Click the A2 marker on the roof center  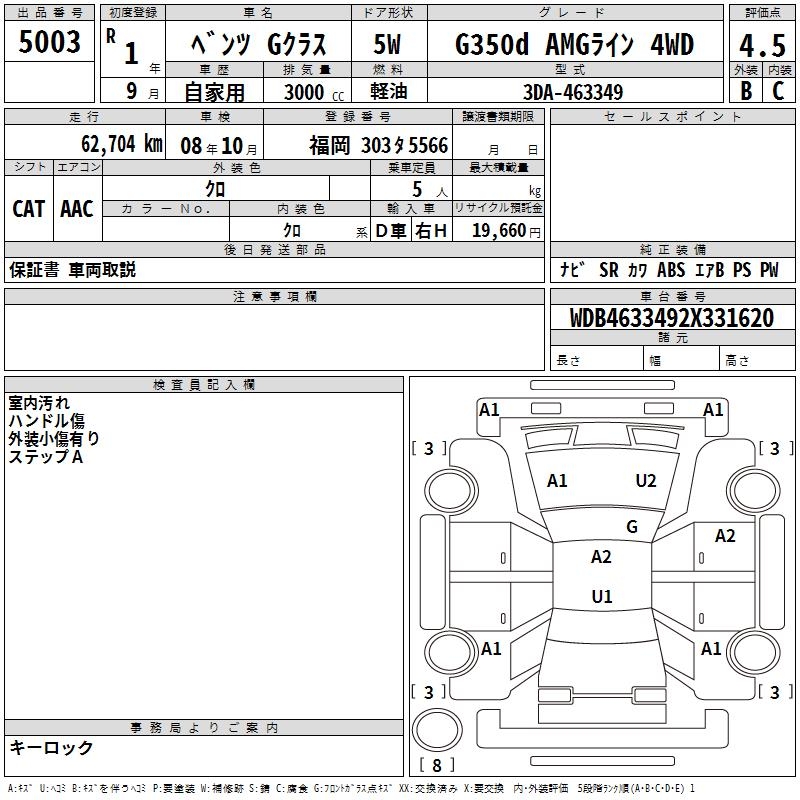(x=601, y=557)
